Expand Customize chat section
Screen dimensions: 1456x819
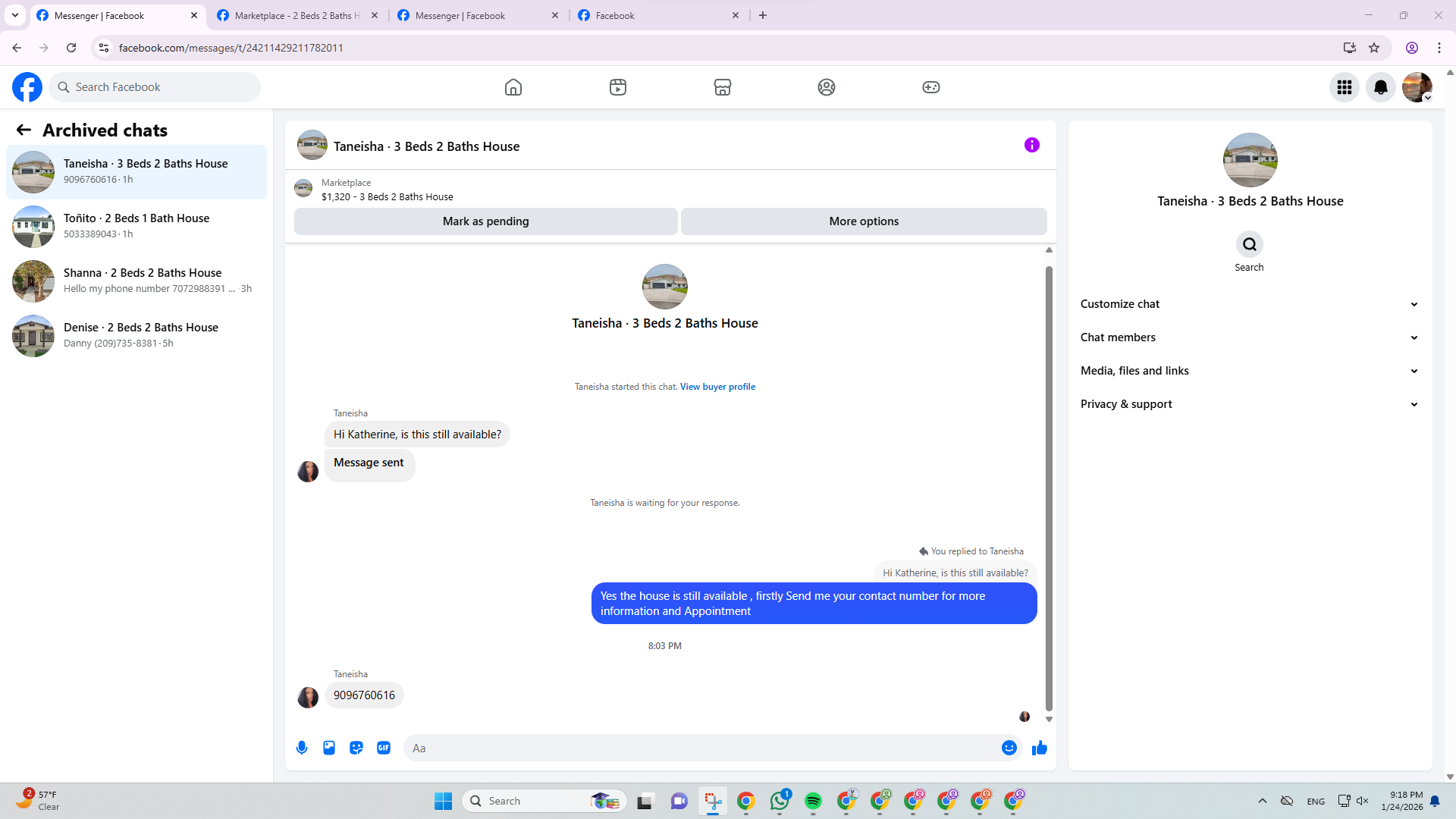coord(1249,304)
